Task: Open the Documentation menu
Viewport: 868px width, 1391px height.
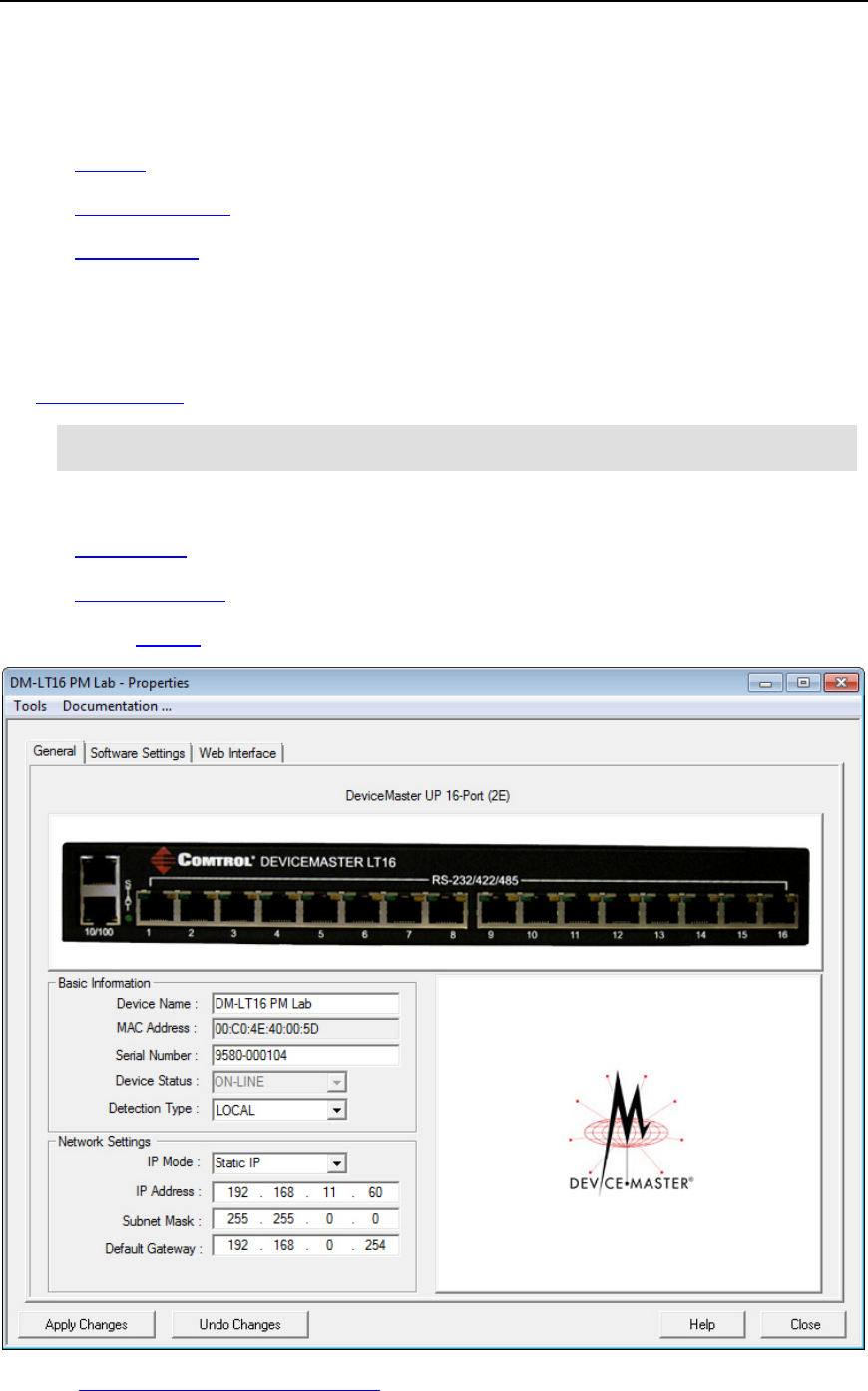Action: [x=117, y=706]
